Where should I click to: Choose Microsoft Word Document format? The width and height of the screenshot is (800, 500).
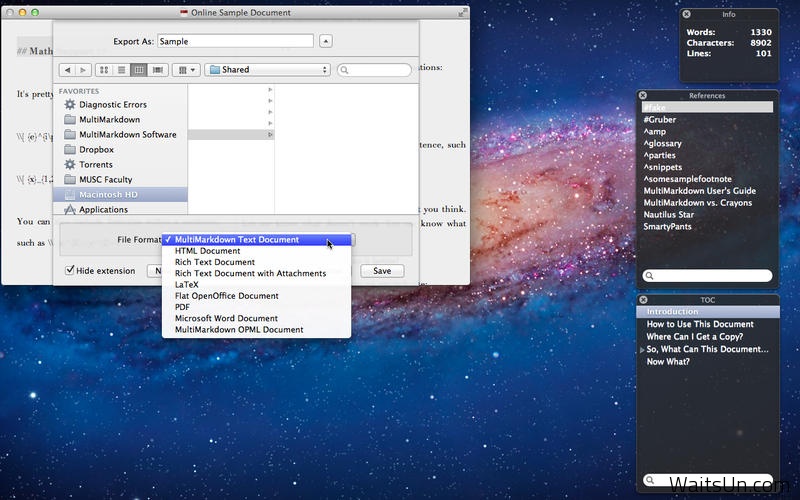pyautogui.click(x=257, y=318)
